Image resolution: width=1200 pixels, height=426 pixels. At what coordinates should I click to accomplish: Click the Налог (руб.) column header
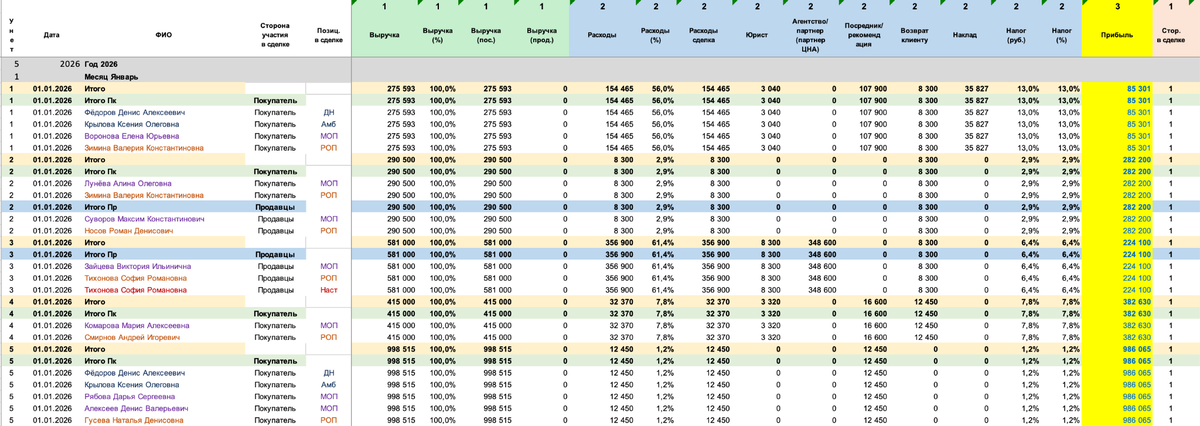click(1018, 34)
